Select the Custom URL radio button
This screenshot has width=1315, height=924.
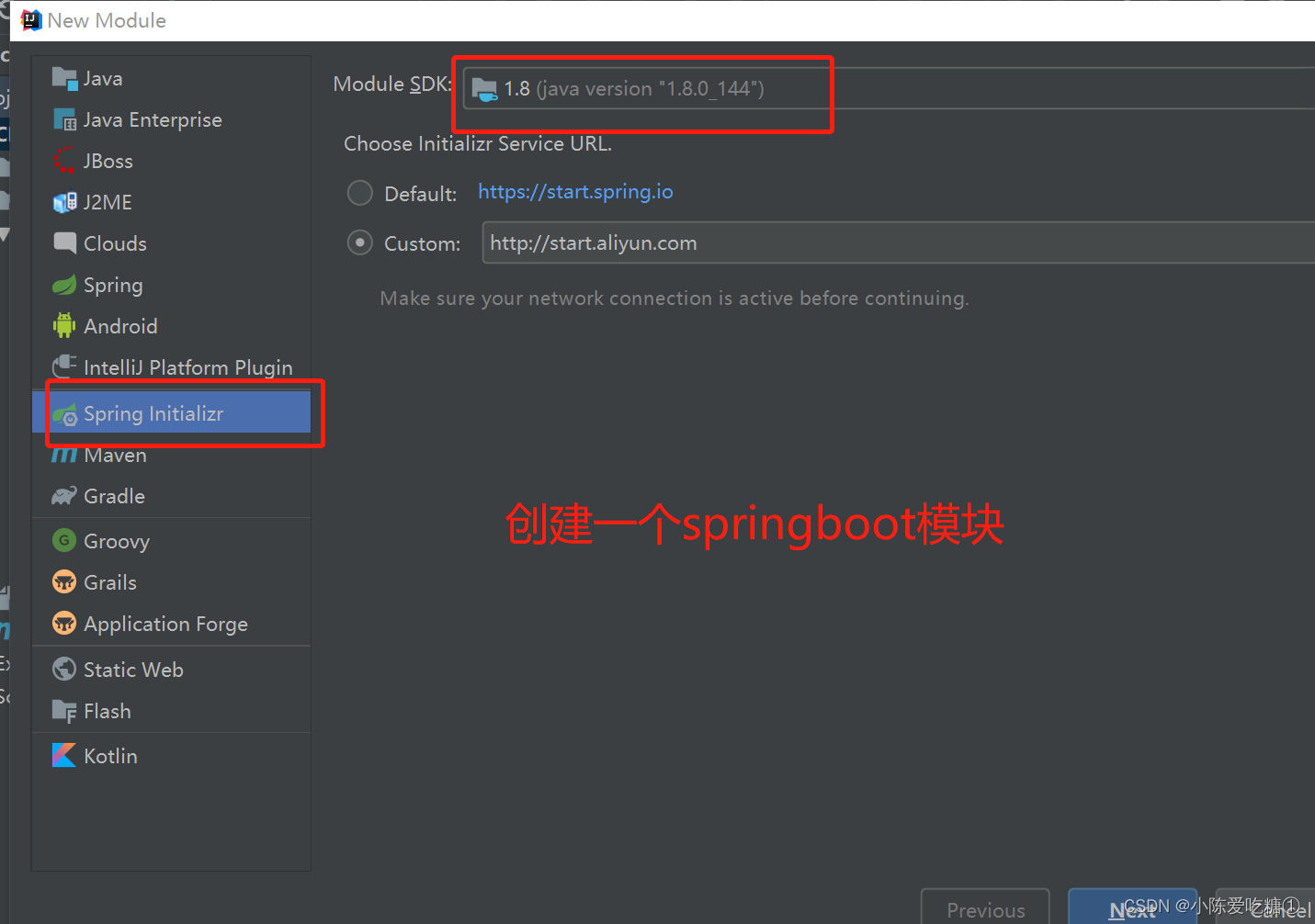[359, 243]
